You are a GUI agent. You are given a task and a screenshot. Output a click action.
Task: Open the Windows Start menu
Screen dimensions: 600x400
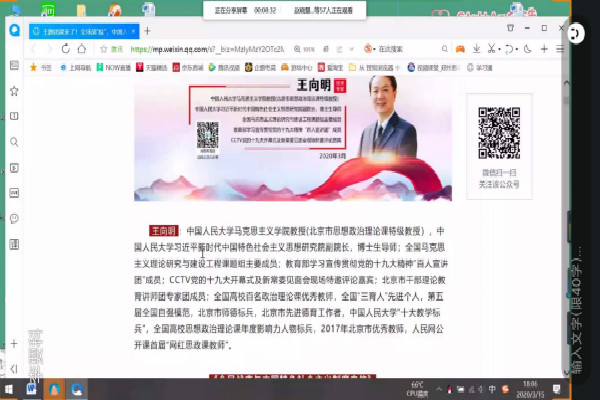(8, 389)
